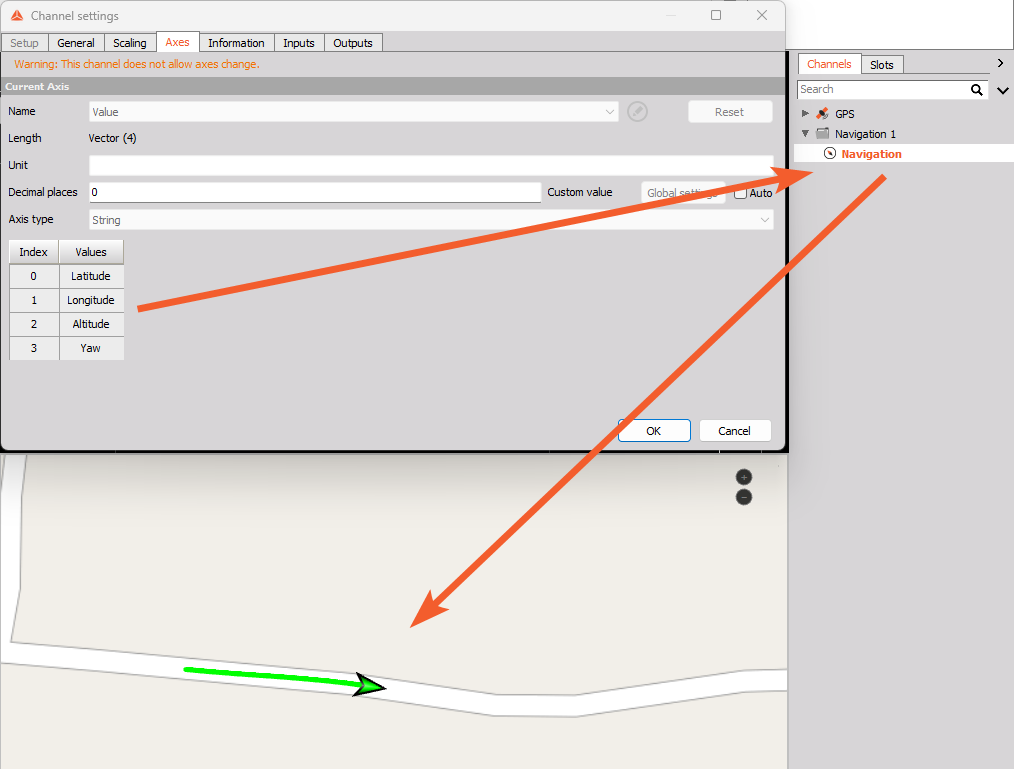Click the Altitude value cell
The width and height of the screenshot is (1014, 769).
[91, 324]
